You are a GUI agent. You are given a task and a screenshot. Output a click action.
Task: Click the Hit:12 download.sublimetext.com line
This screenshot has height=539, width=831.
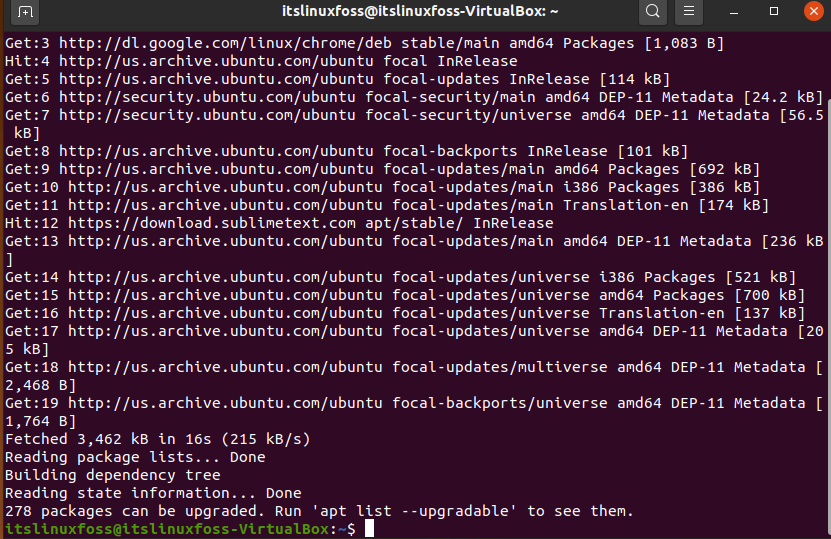(x=279, y=224)
